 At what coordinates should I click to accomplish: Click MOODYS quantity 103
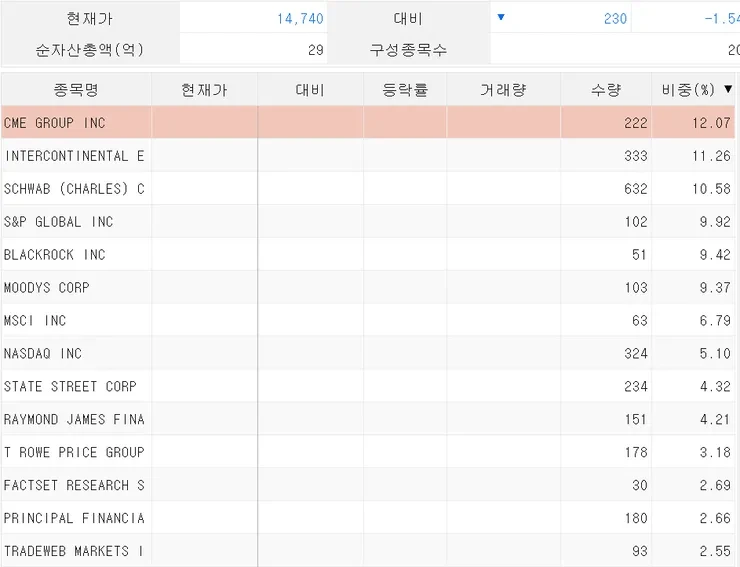click(636, 288)
